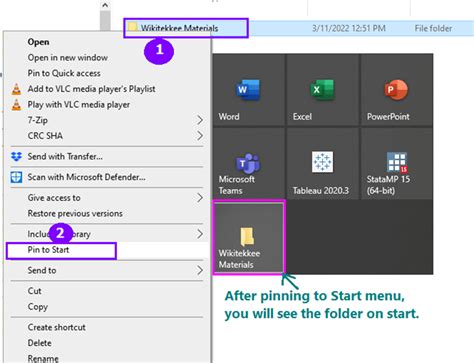Click the Dropbox icon beside Send with Transfer
The image size is (474, 363).
(x=16, y=156)
